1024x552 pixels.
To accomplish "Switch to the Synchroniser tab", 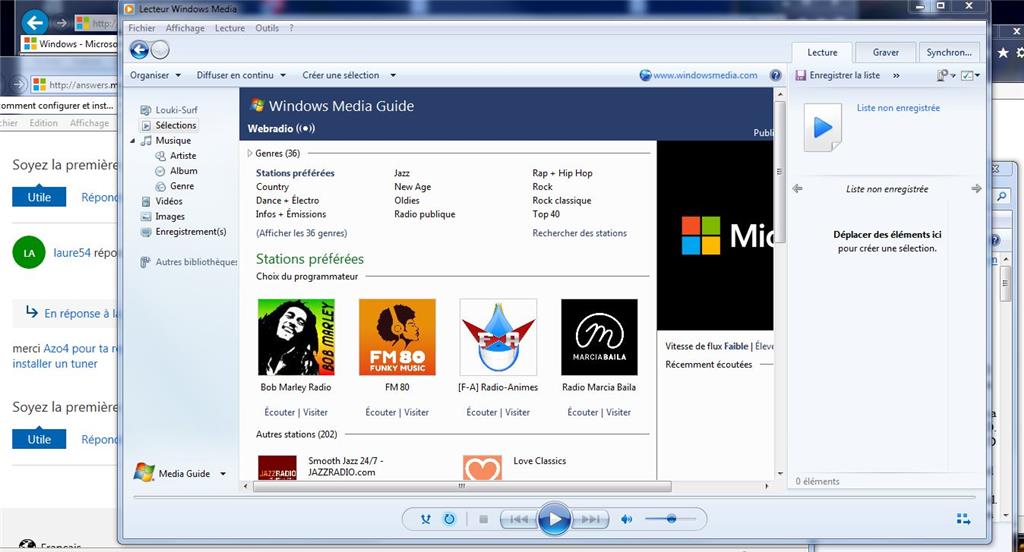I will pyautogui.click(x=949, y=52).
